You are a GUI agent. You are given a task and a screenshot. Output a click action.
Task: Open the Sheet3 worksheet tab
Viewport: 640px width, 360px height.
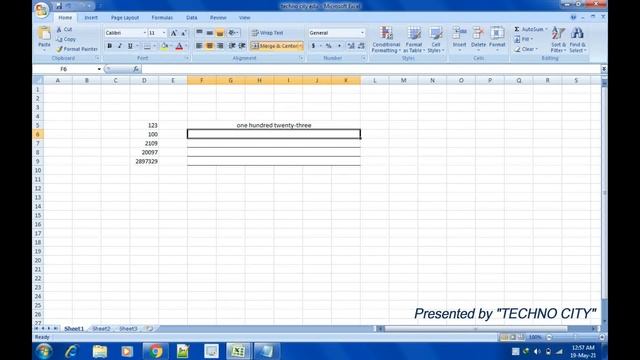128,329
